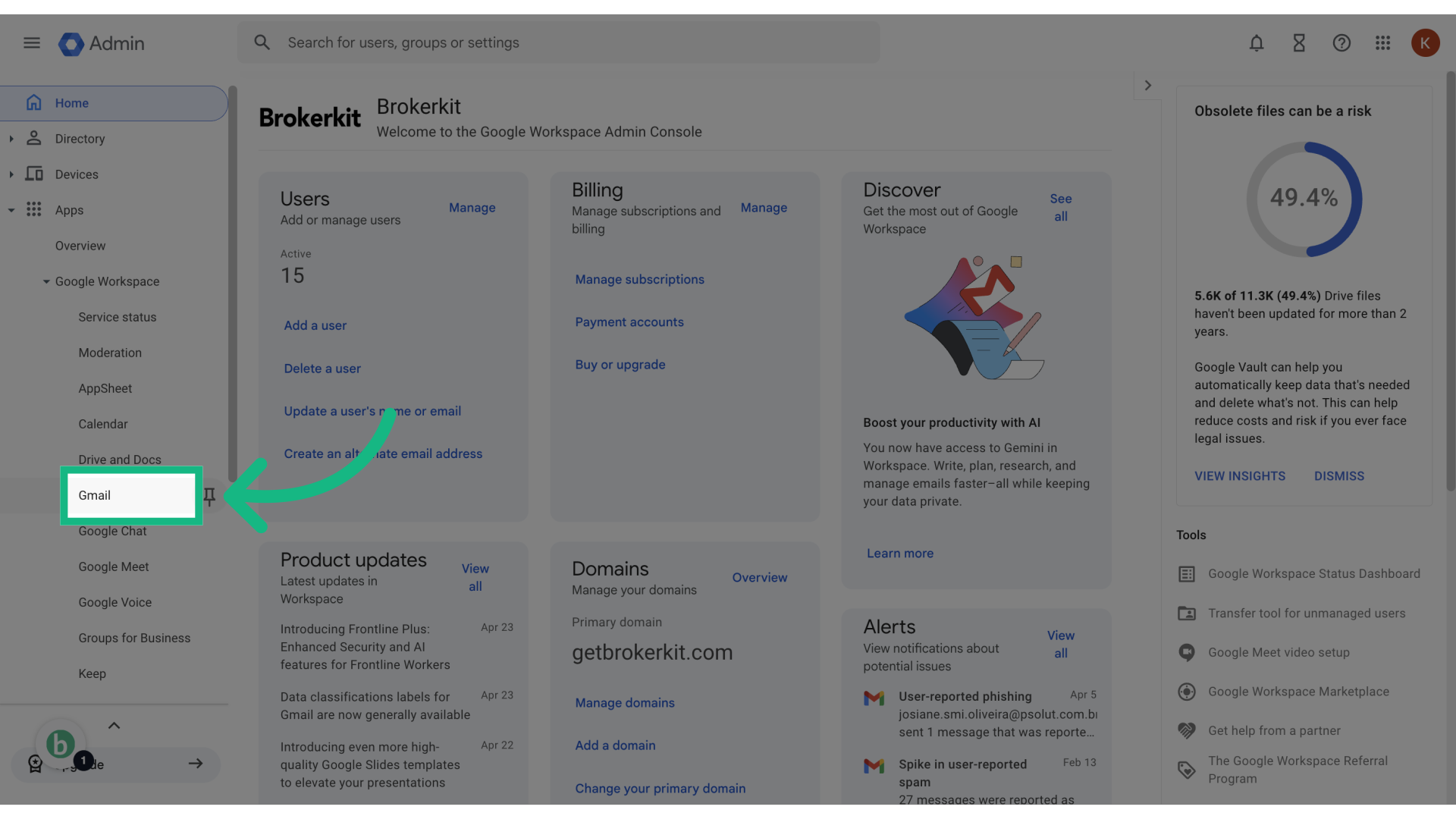This screenshot has width=1456, height=819.
Task: Click Overview in Domains card
Action: point(760,578)
